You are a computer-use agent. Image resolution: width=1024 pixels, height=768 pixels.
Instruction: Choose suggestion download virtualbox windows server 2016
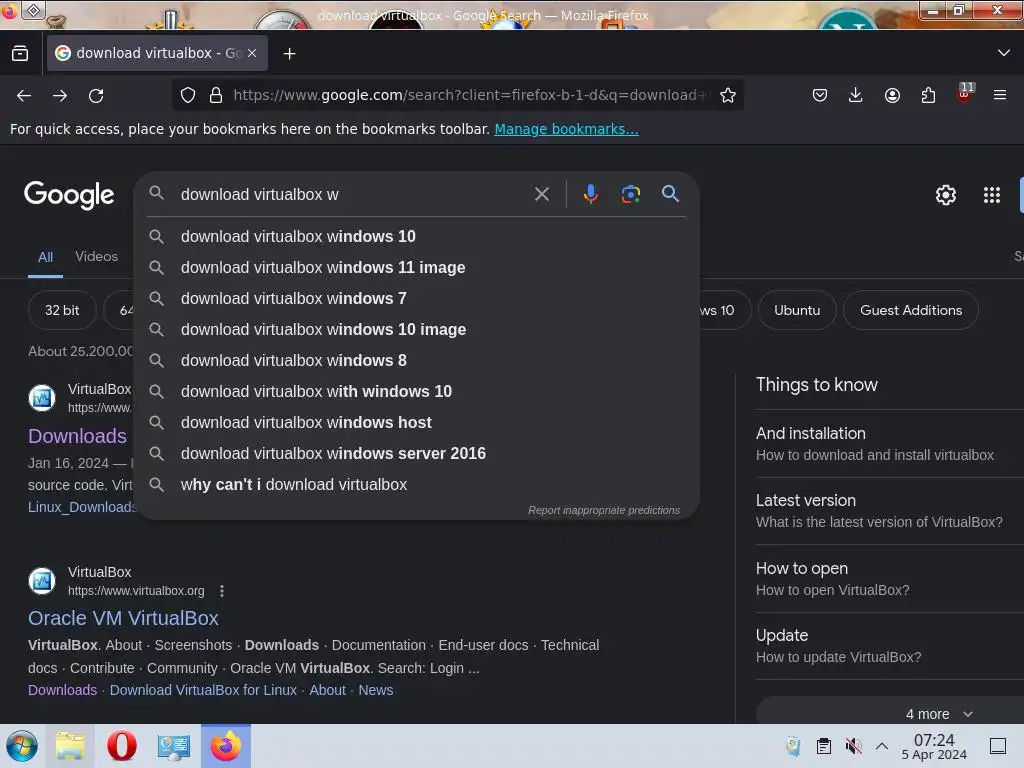[417, 453]
